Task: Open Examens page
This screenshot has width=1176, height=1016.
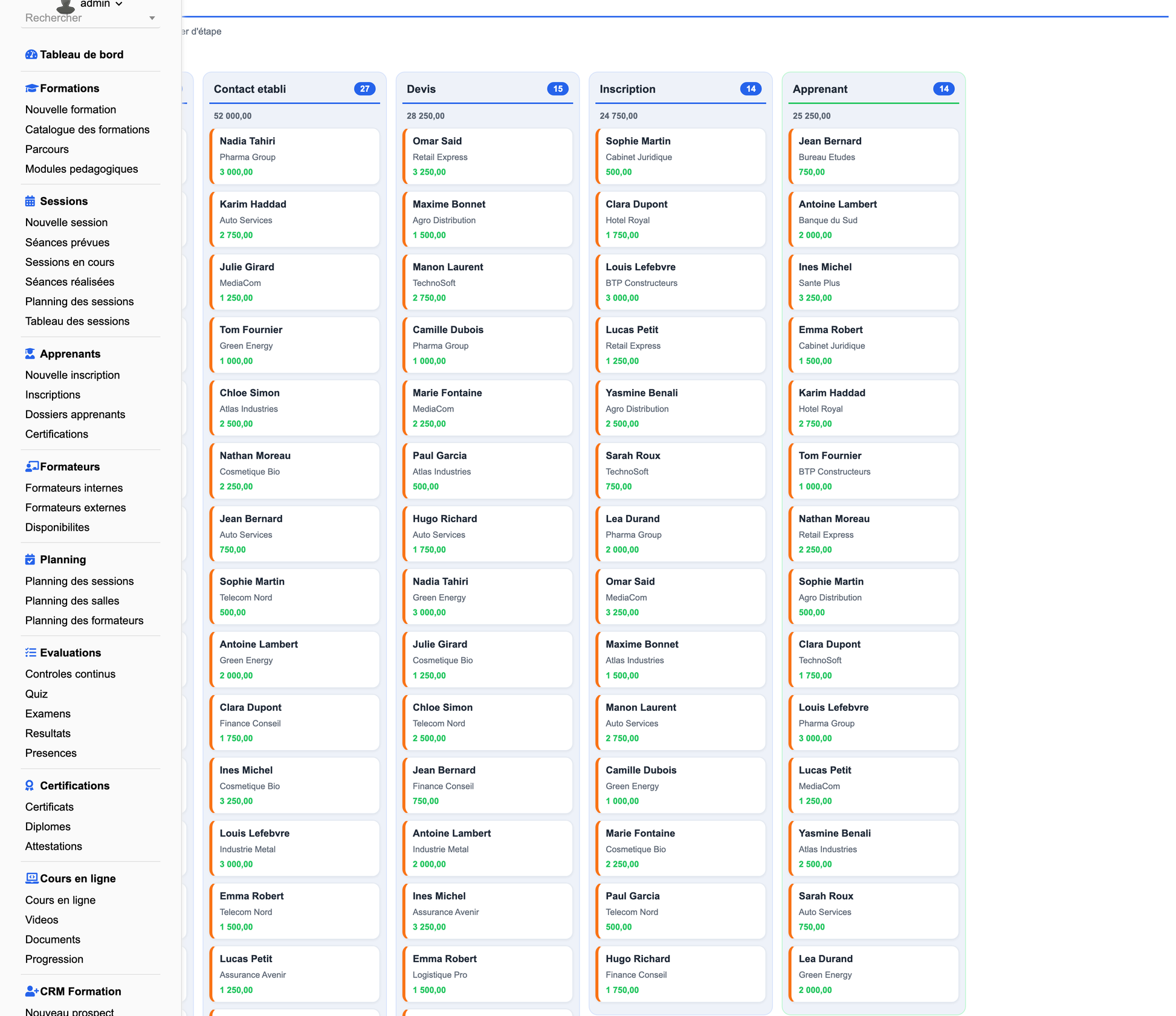Action: pos(48,714)
